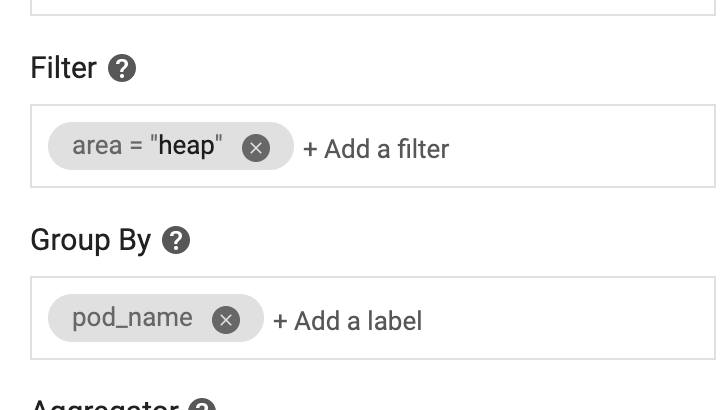This screenshot has height=410, width=728.
Task: Click the plus sign before "Add a filter"
Action: click(x=310, y=149)
